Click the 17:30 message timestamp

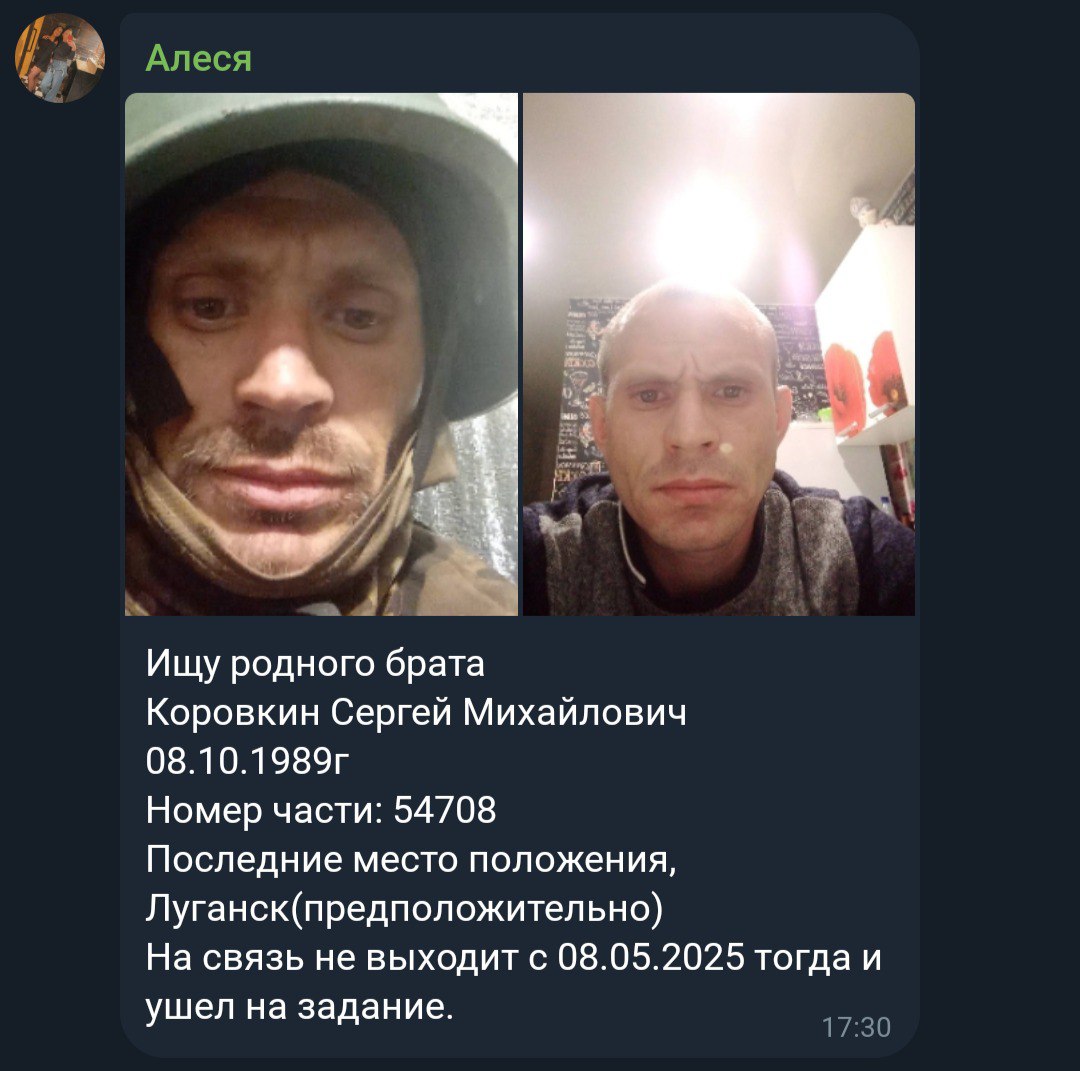coord(856,1027)
